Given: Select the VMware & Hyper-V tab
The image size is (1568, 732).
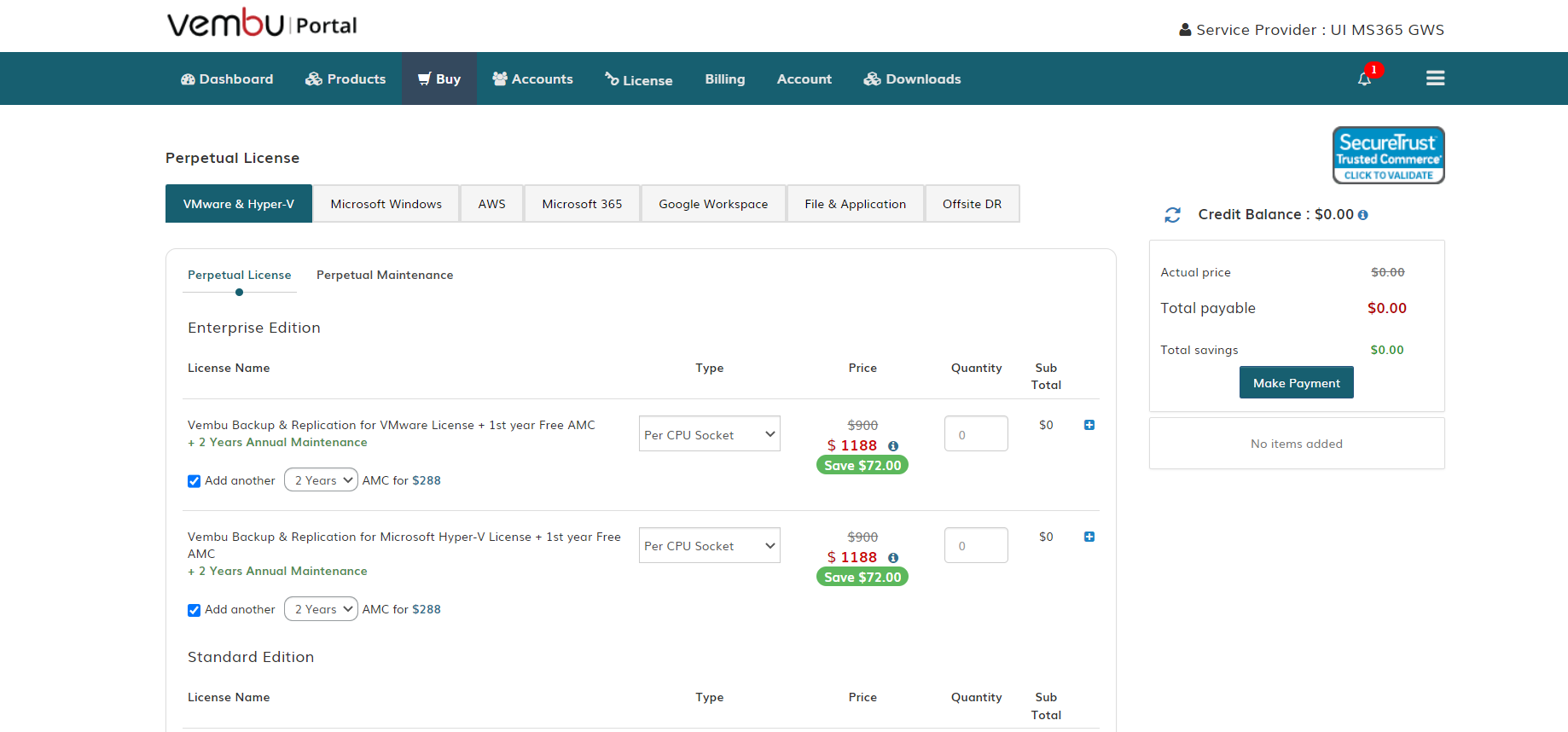Looking at the screenshot, I should pyautogui.click(x=239, y=204).
